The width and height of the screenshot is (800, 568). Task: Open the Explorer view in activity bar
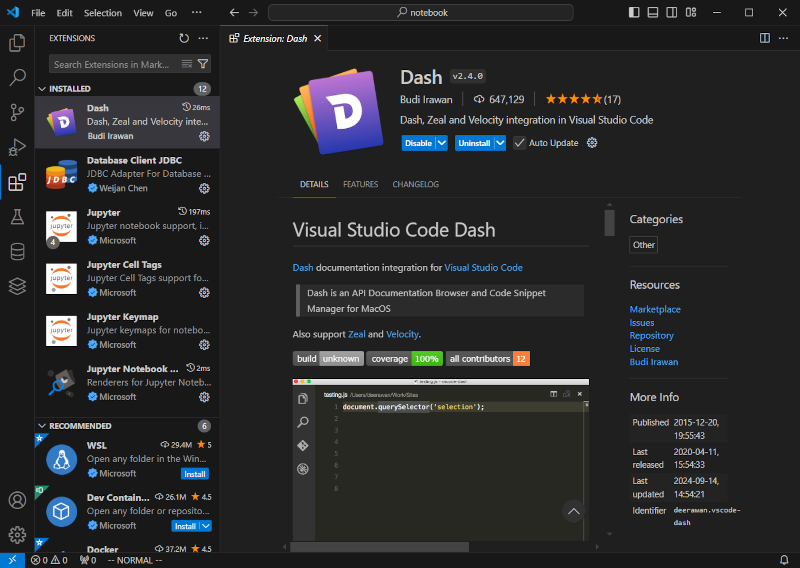click(17, 43)
